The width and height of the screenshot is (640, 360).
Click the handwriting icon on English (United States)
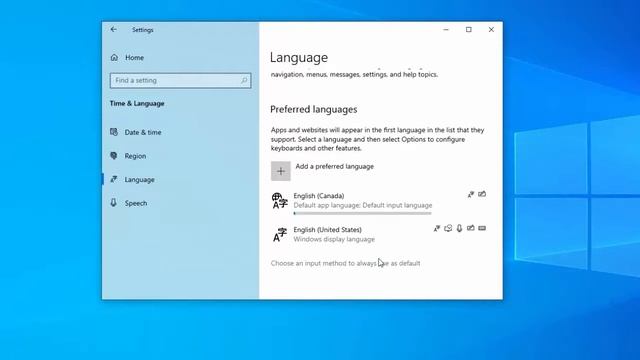pyautogui.click(x=471, y=228)
